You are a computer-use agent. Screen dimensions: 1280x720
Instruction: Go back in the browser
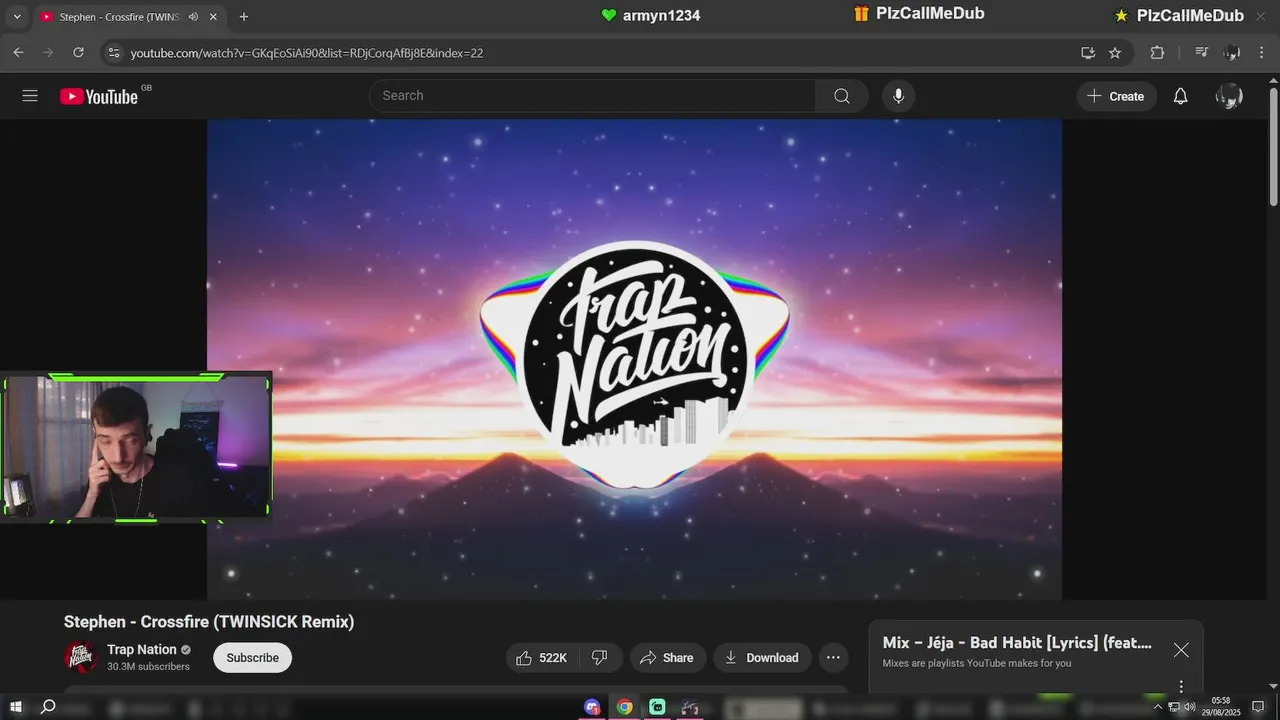[18, 52]
